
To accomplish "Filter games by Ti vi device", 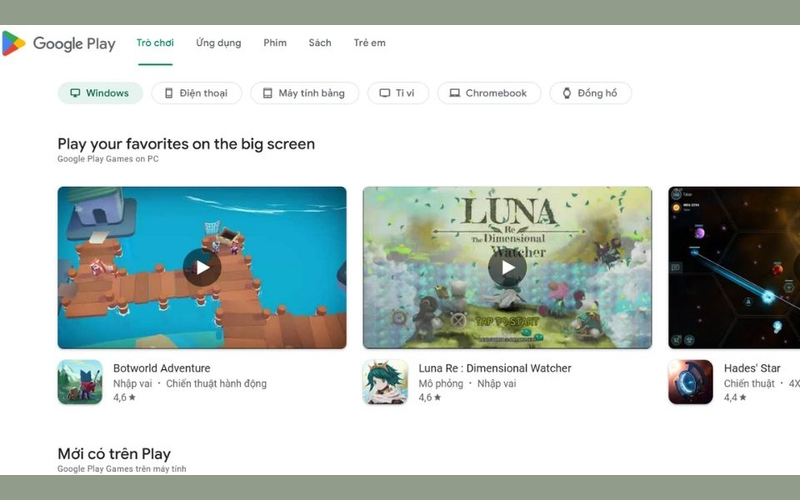I will 397,93.
